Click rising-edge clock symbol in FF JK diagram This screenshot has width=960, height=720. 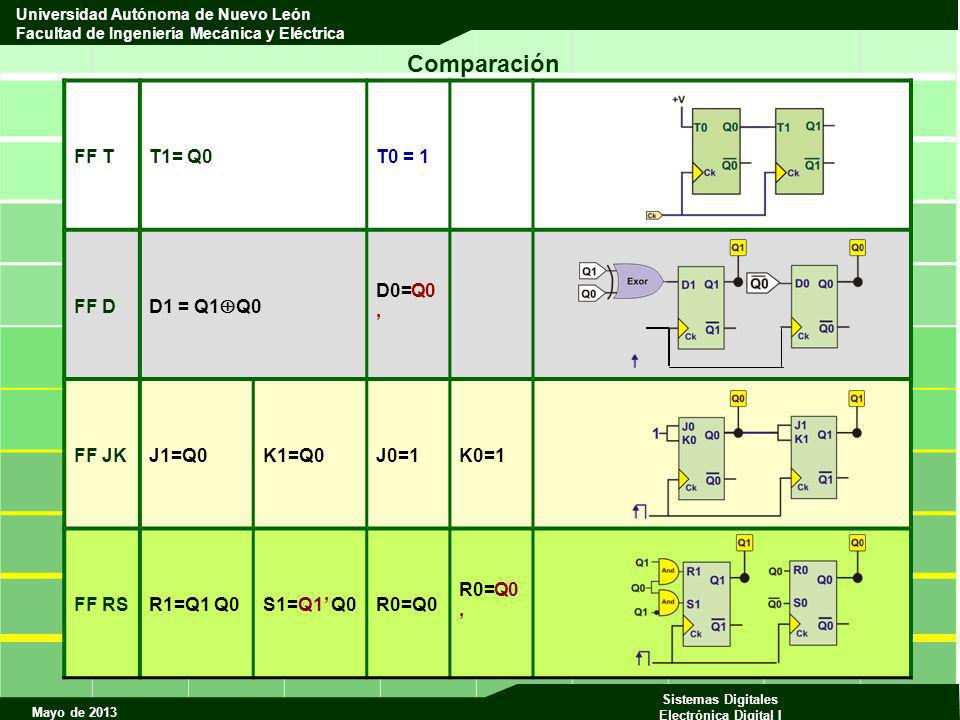(639, 511)
